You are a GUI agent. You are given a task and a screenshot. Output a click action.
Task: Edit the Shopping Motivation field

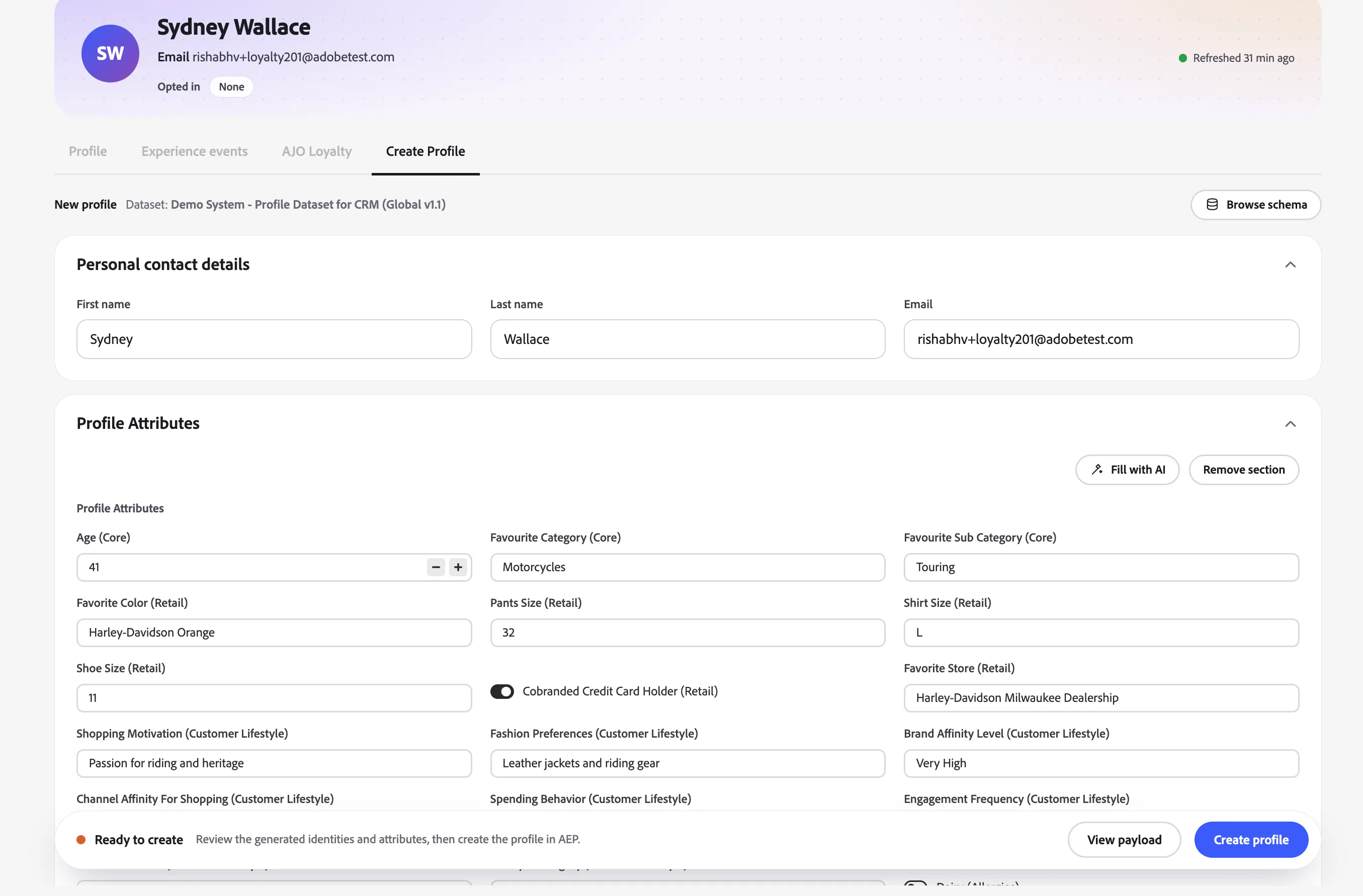click(274, 763)
